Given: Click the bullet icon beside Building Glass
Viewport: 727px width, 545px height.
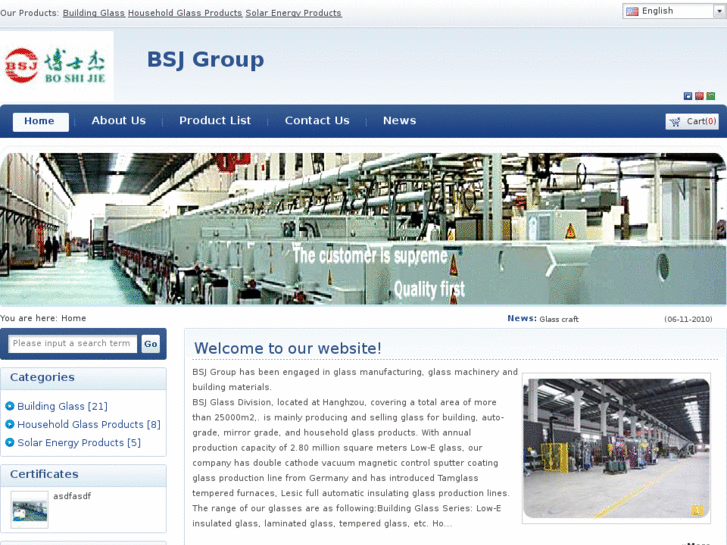Looking at the screenshot, I should [9, 406].
